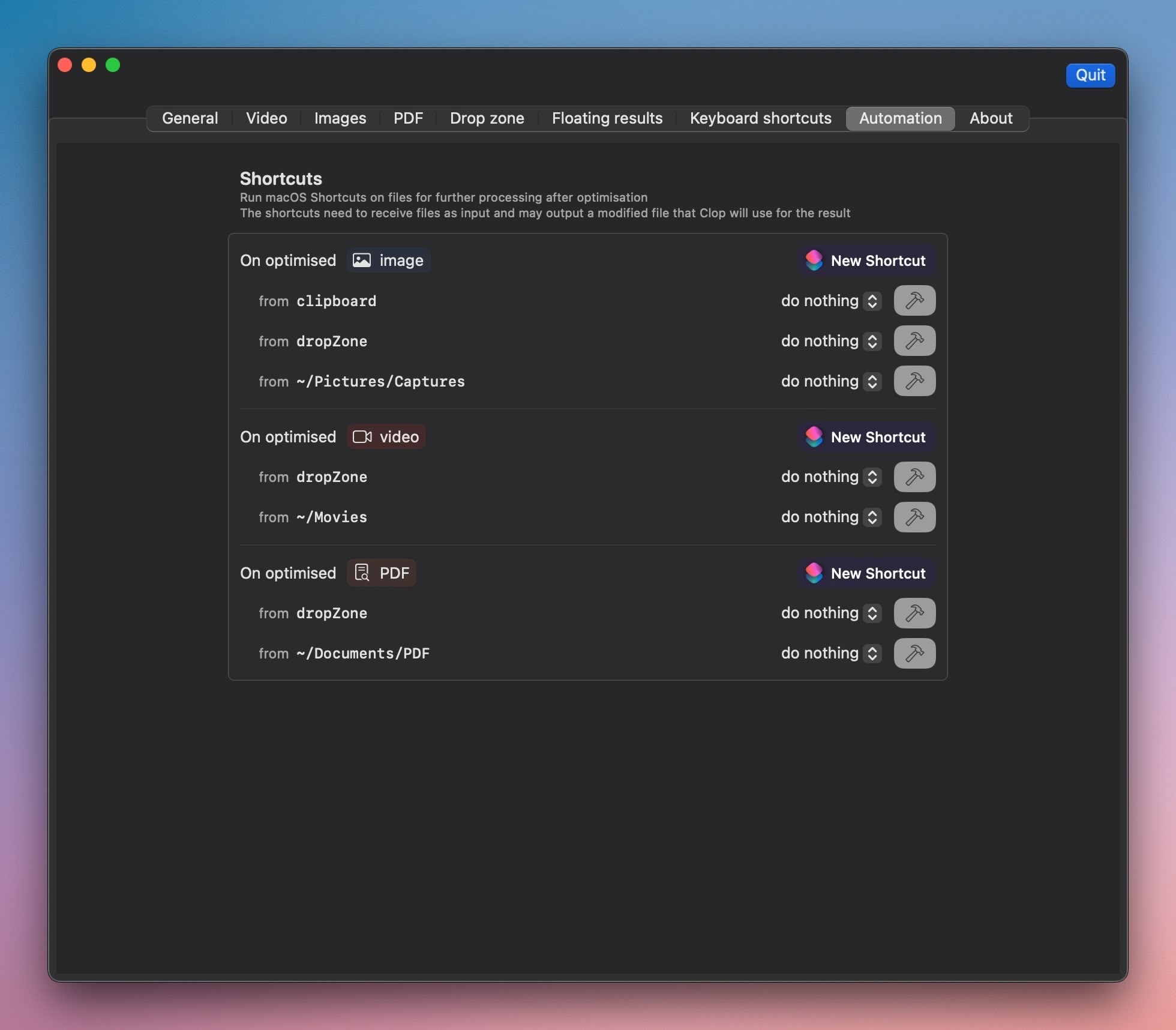Click the Quit button
Image resolution: width=1176 pixels, height=1030 pixels.
(1090, 75)
